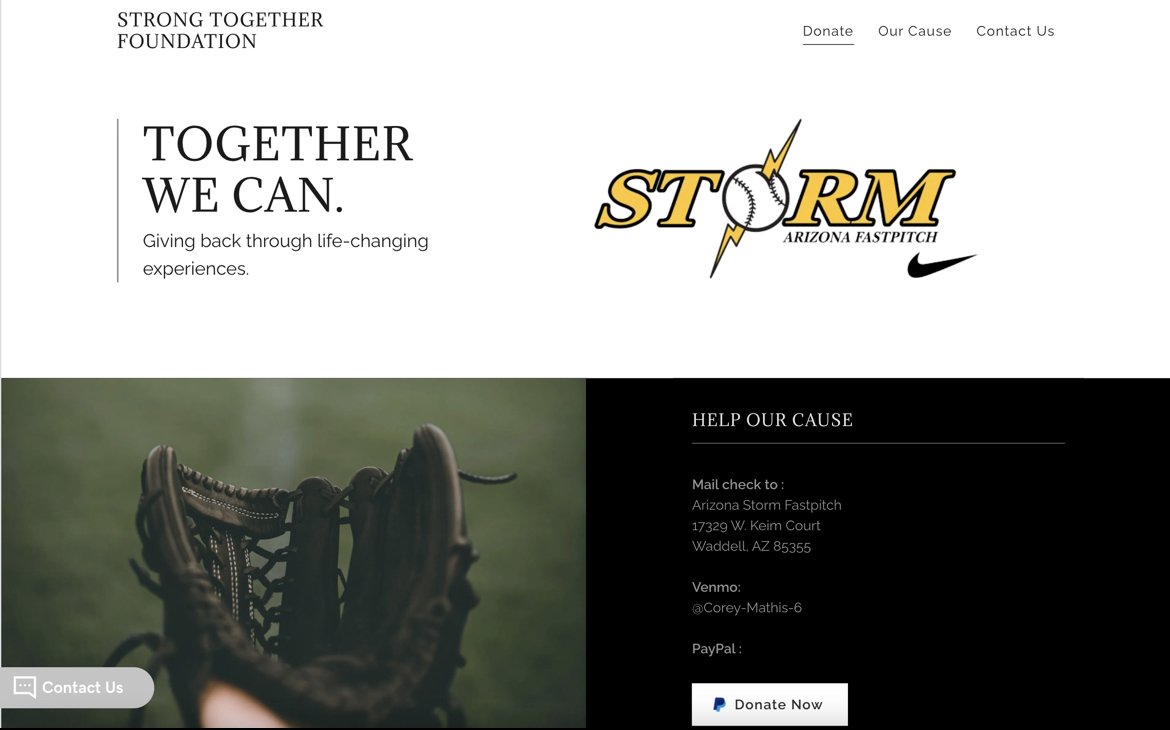This screenshot has height=730, width=1170.
Task: Click the softball icon in Storm logo
Action: click(755, 197)
